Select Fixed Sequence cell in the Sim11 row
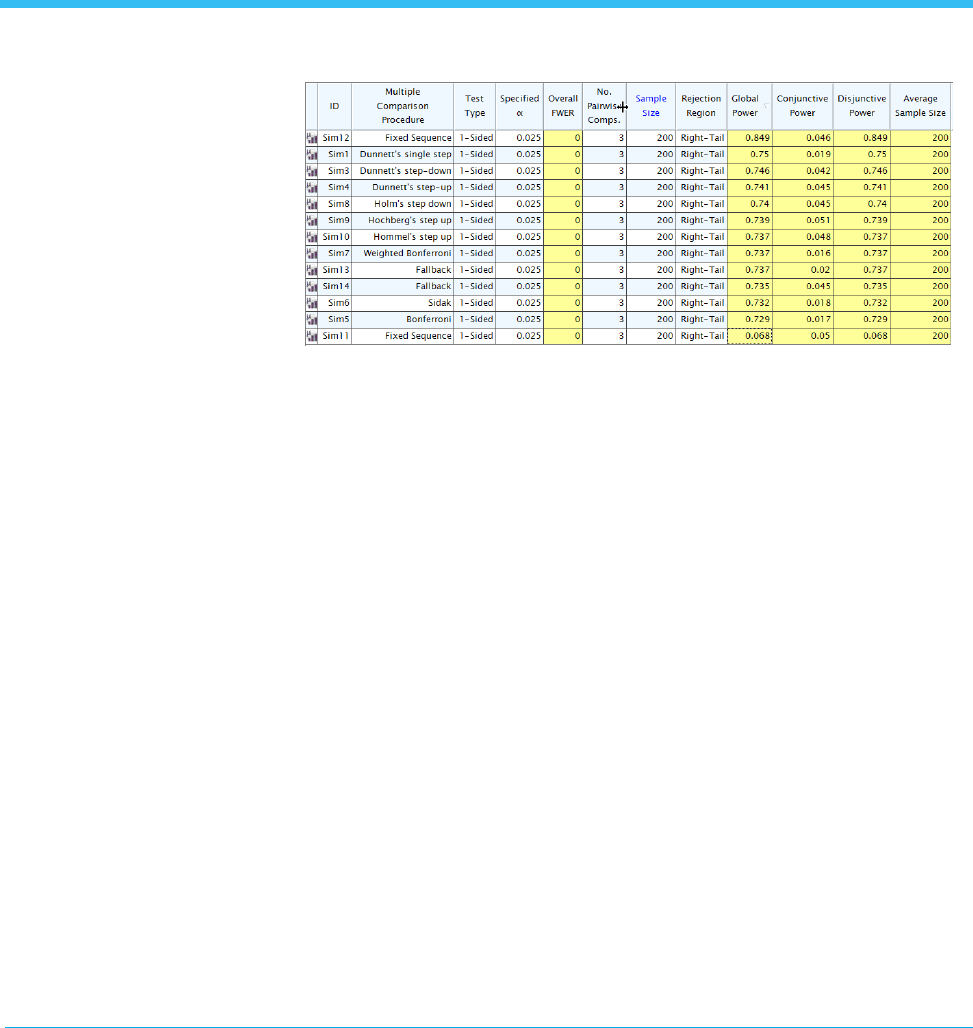This screenshot has height=1028, width=973. click(403, 336)
